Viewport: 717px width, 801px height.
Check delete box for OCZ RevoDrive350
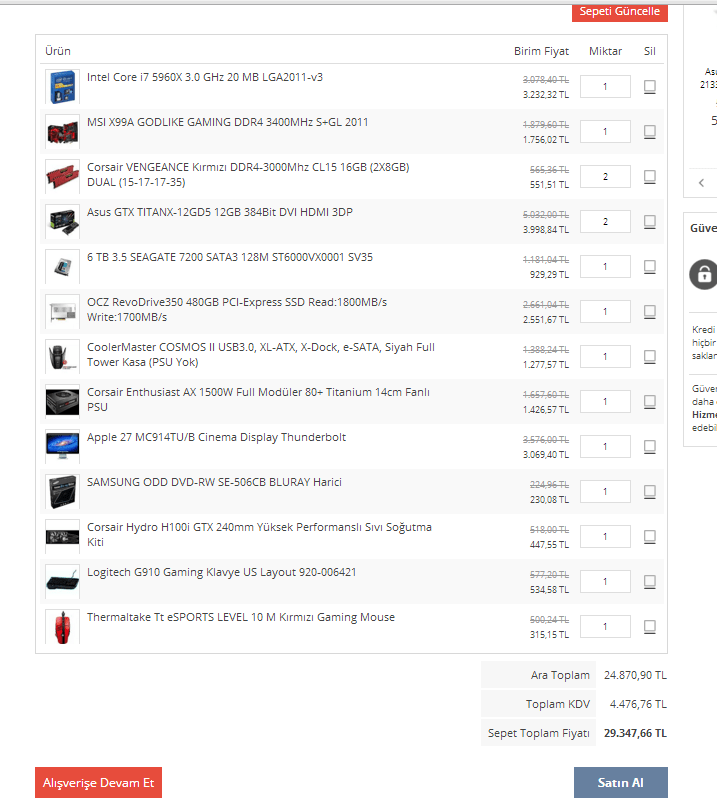coord(650,311)
